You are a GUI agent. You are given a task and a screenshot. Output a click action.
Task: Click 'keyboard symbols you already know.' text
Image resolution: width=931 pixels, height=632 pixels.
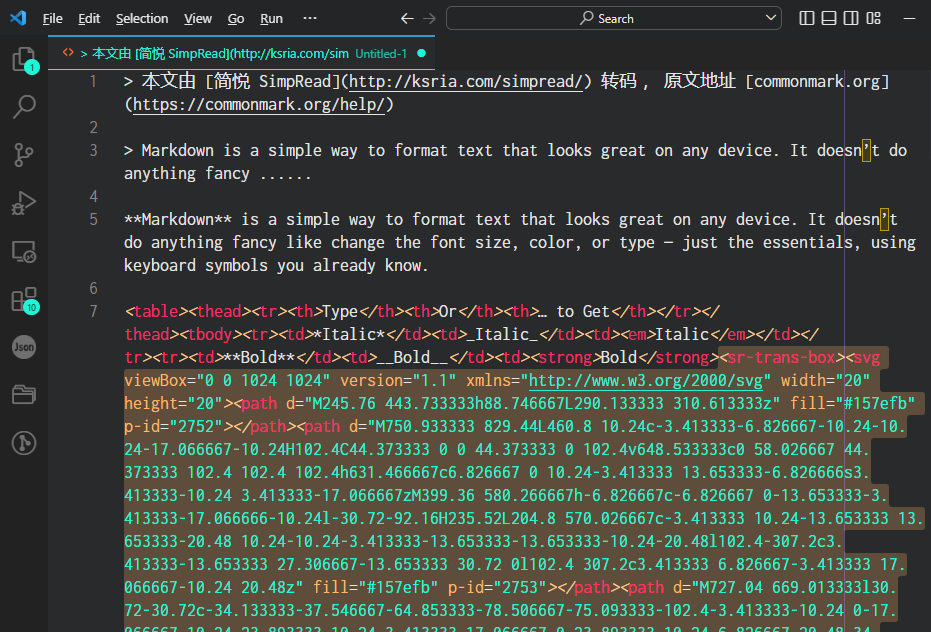[276, 266]
